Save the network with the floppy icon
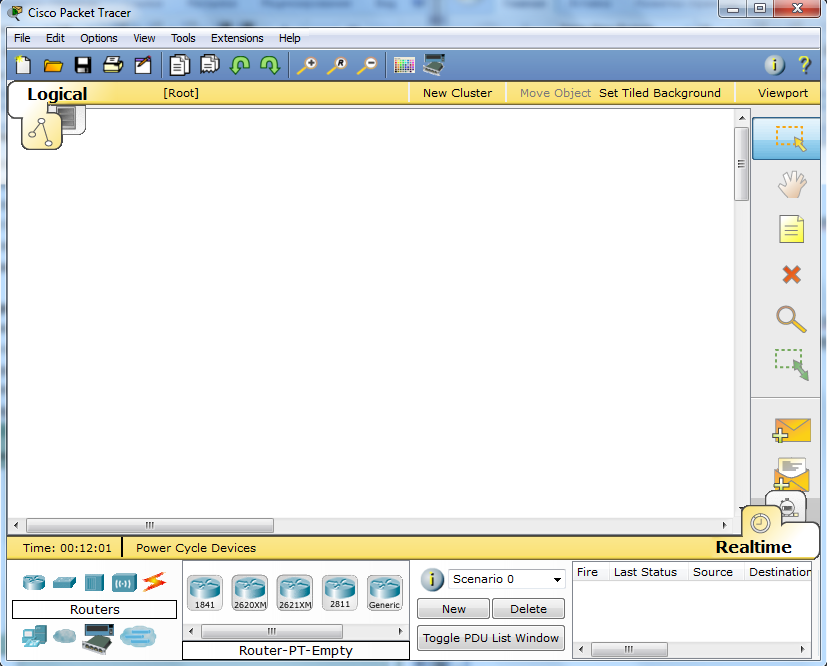827x666 pixels. click(x=83, y=65)
